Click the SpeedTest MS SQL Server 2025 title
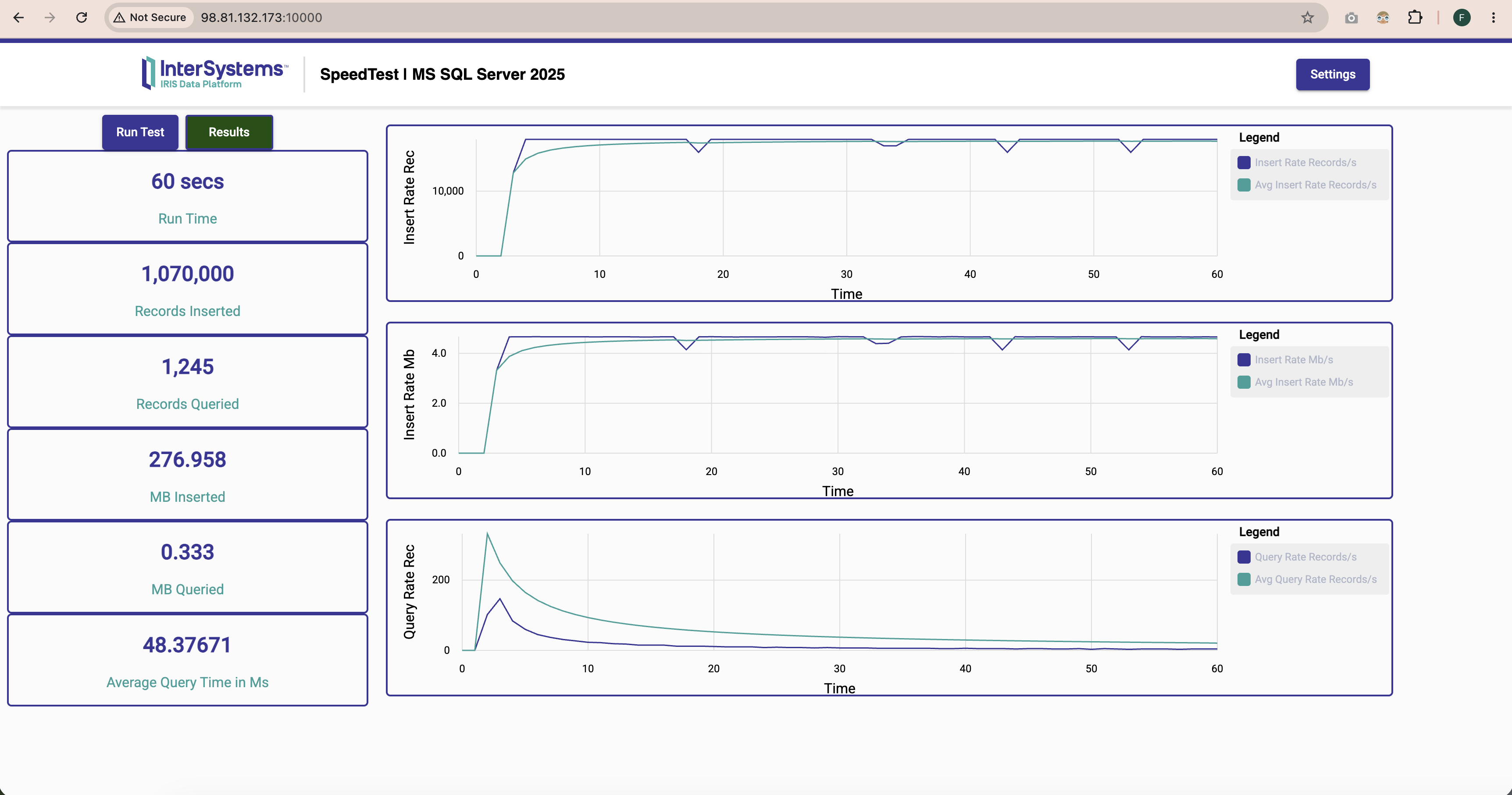This screenshot has width=1512, height=795. tap(442, 75)
